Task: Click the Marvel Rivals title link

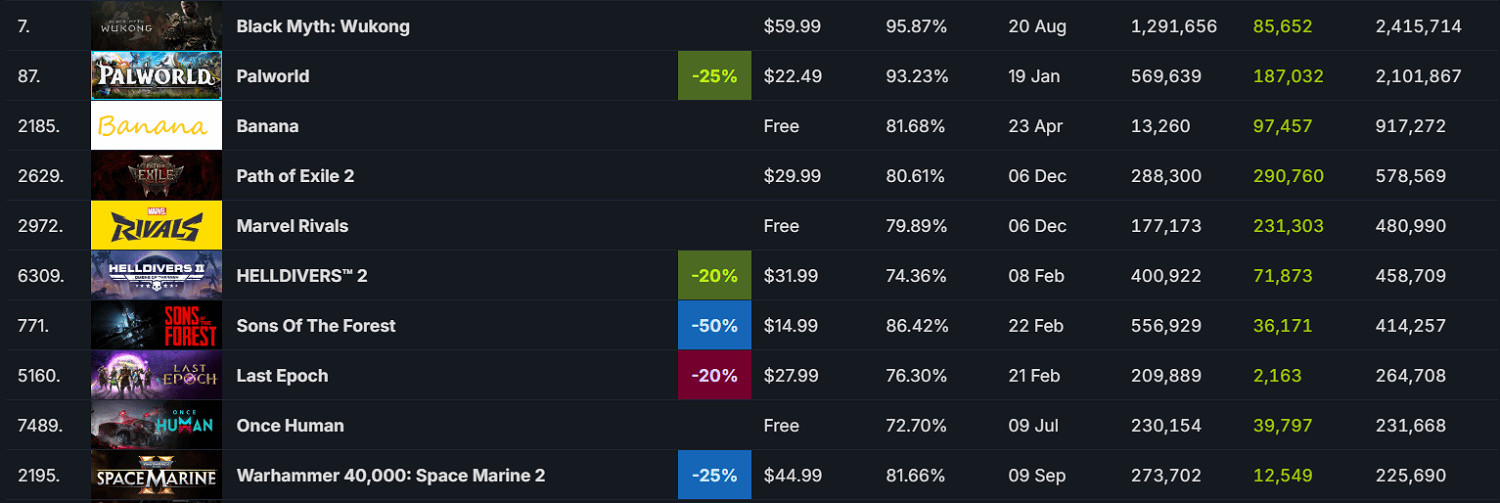Action: tap(292, 226)
